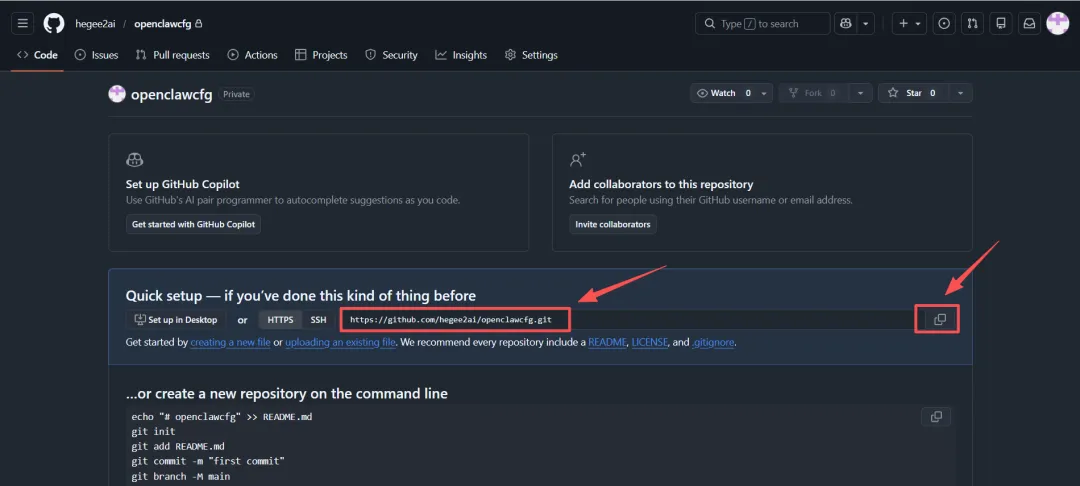
Task: Click 'git branch -M main' command text
Action: 180,476
